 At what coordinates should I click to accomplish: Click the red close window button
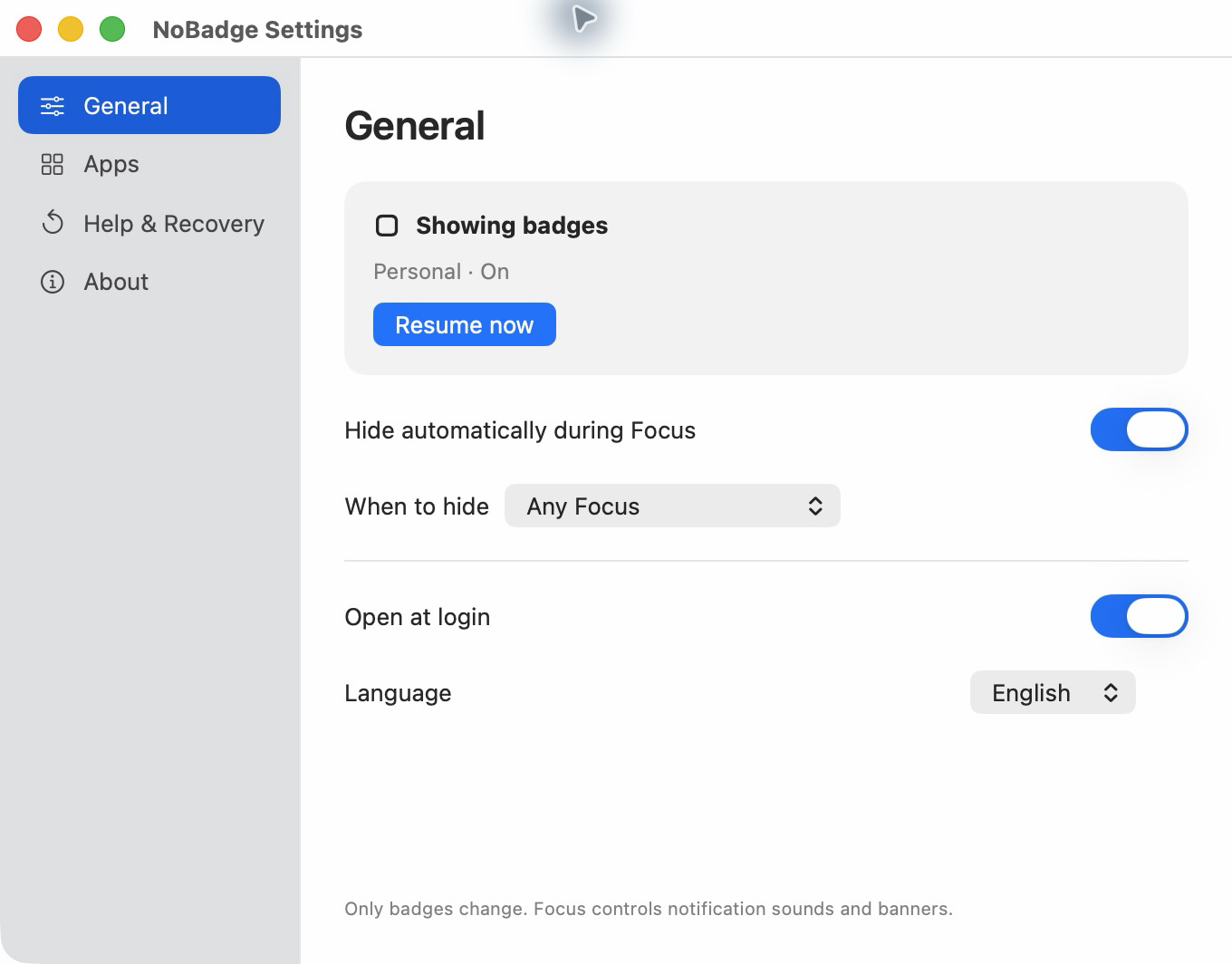click(x=29, y=29)
